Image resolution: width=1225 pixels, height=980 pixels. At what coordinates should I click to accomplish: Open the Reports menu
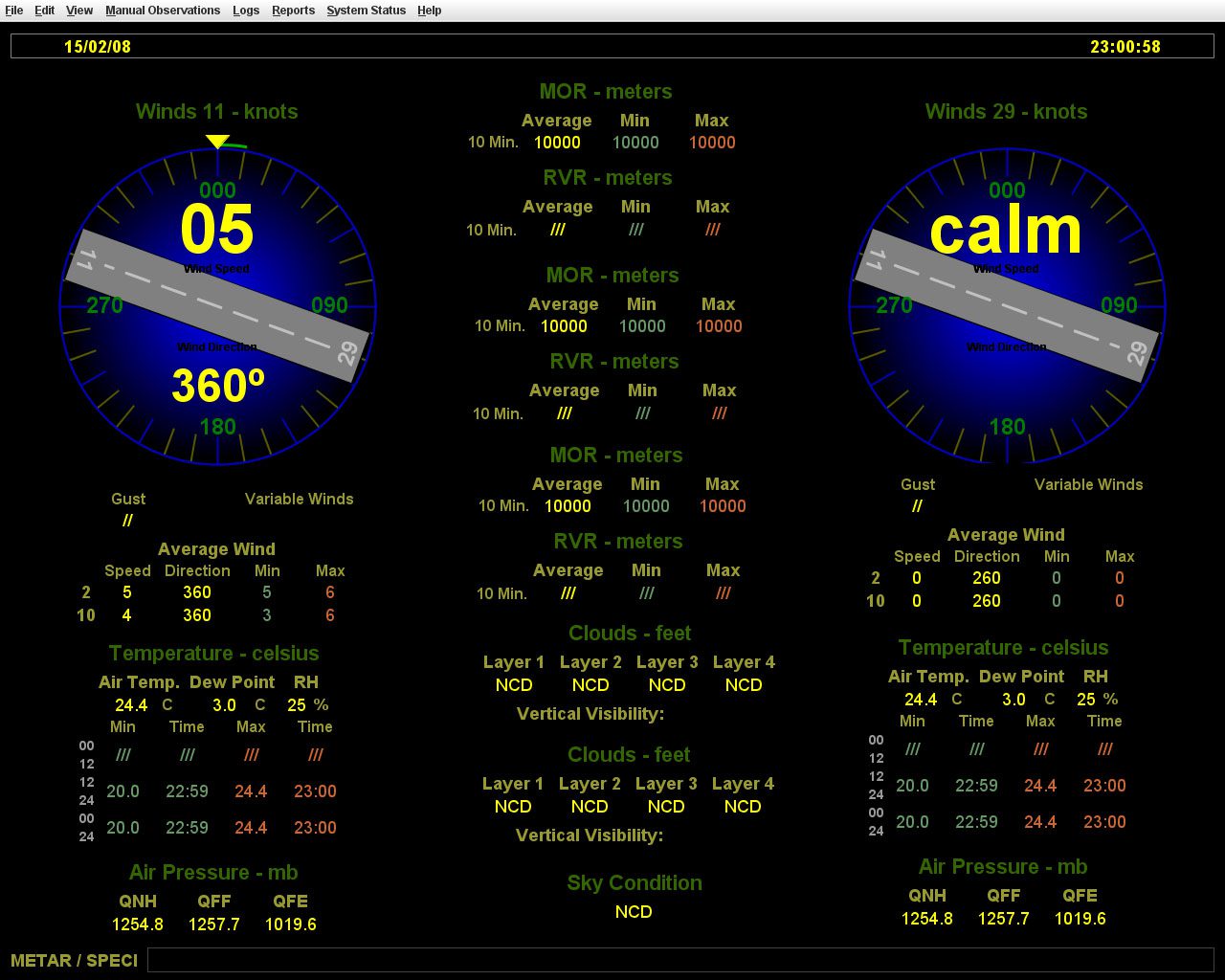[x=293, y=11]
